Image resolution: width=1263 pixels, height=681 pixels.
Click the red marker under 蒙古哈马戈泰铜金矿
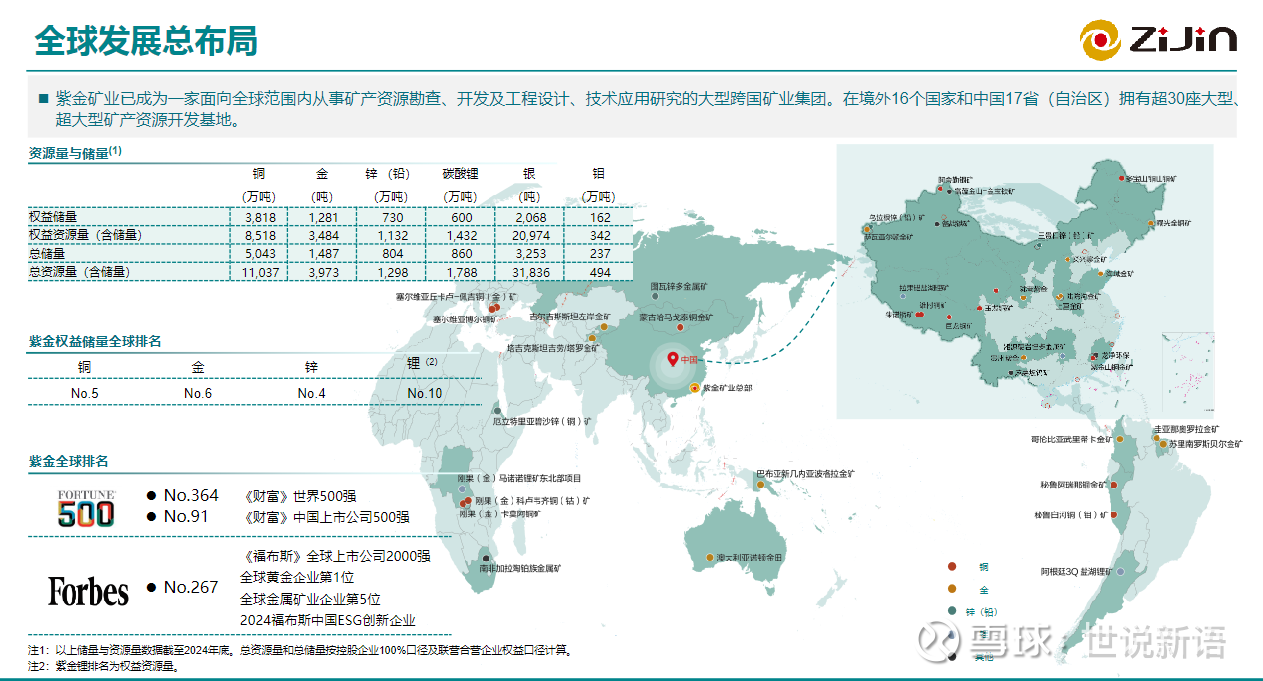(680, 327)
